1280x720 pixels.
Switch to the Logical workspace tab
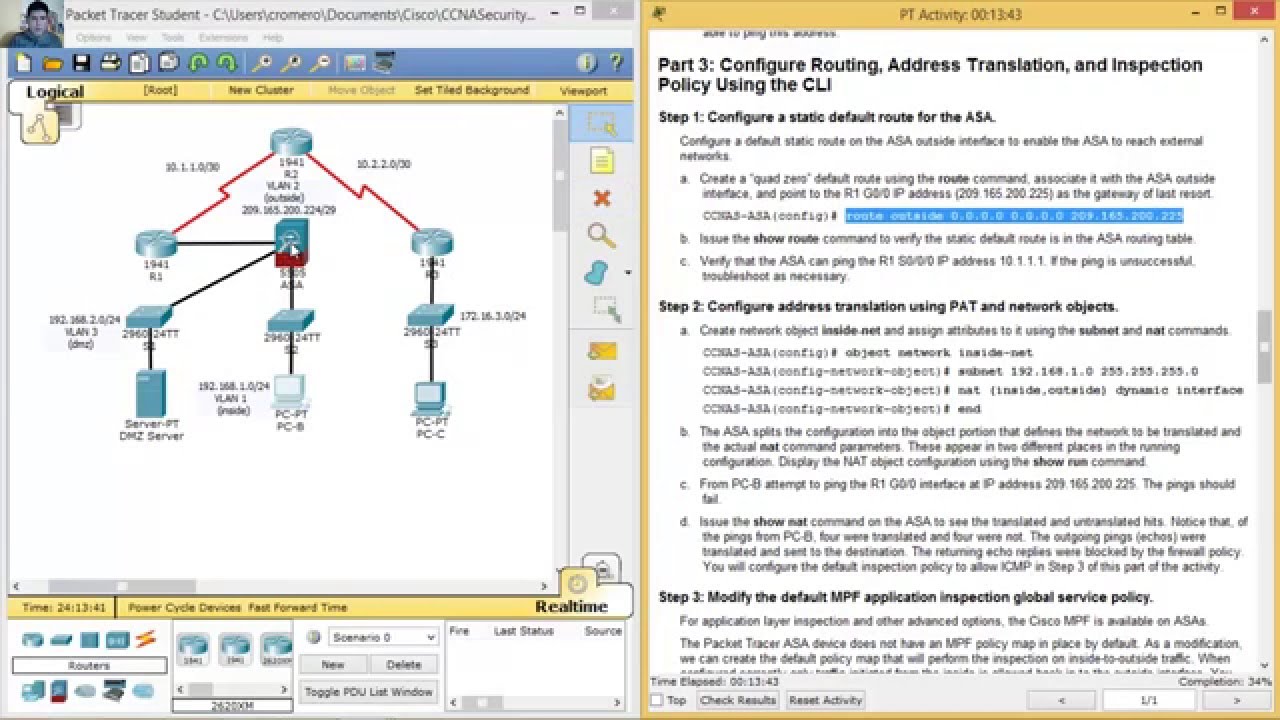[x=55, y=92]
